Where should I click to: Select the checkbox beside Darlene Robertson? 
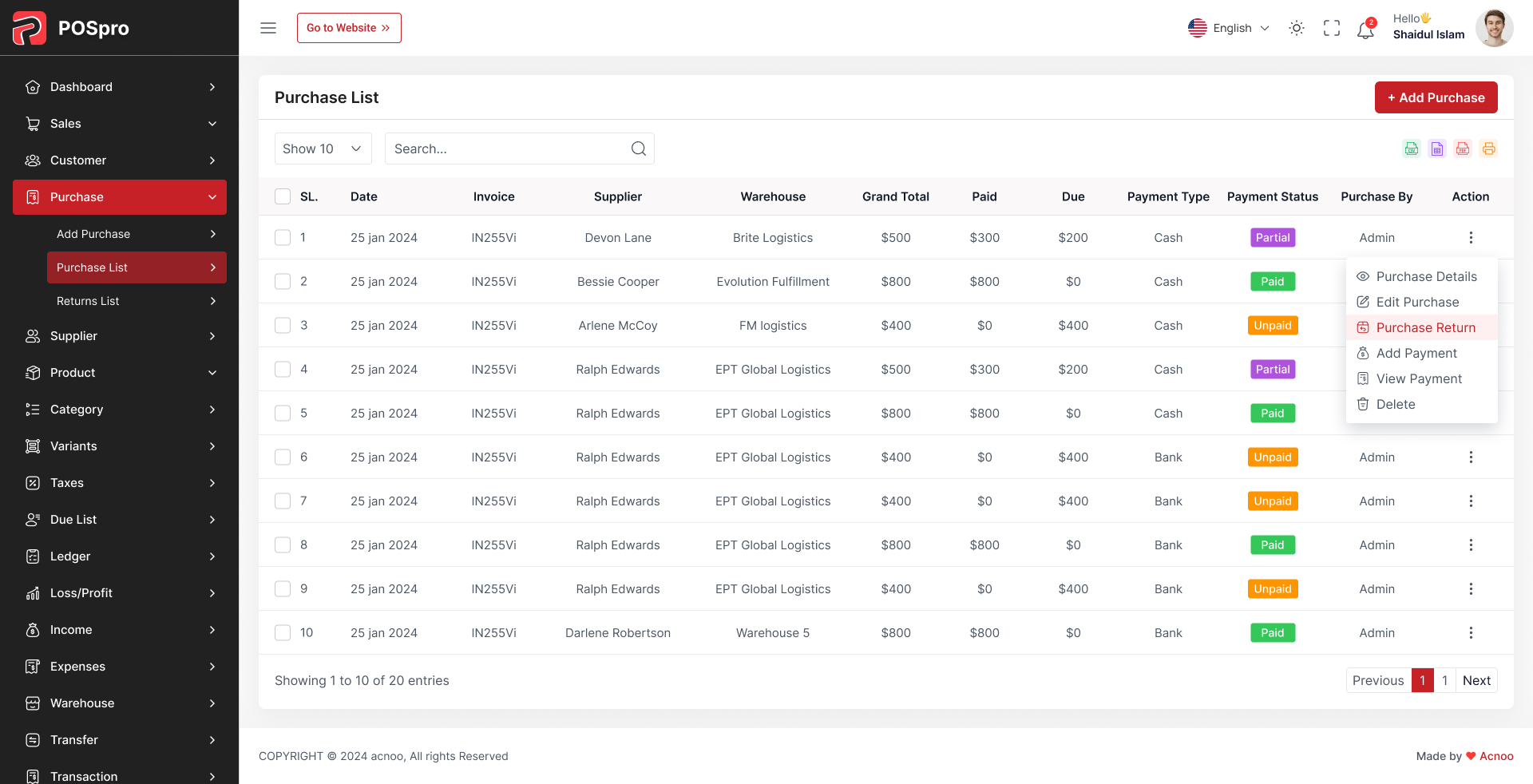(x=282, y=632)
